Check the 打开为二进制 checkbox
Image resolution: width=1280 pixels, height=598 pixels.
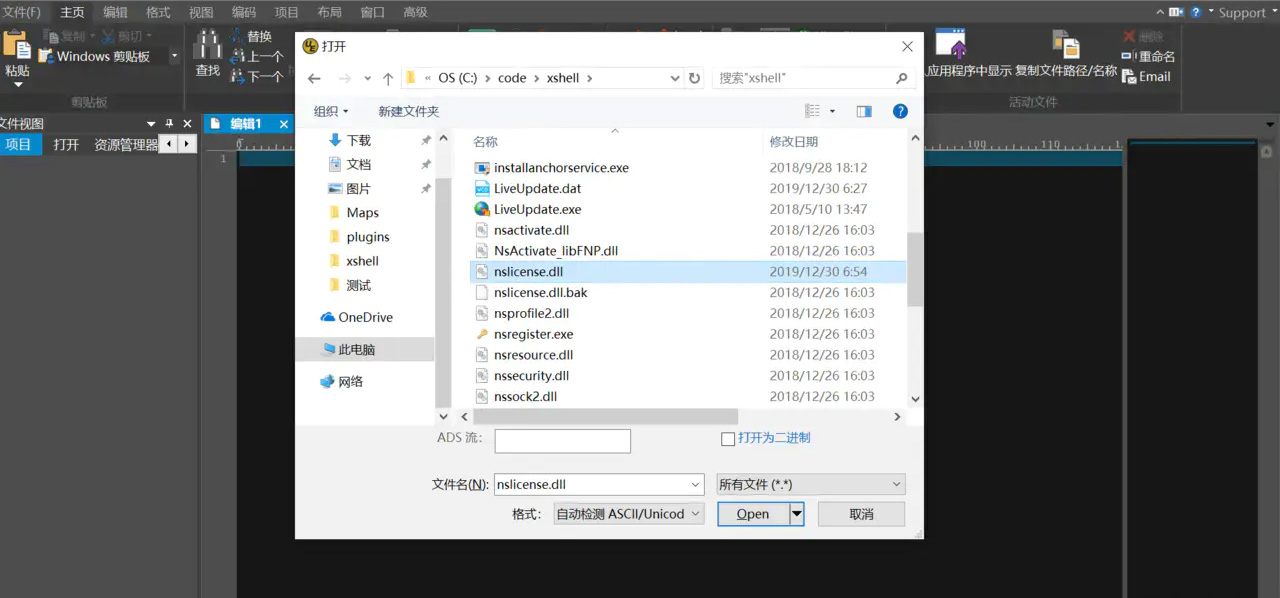(x=728, y=439)
